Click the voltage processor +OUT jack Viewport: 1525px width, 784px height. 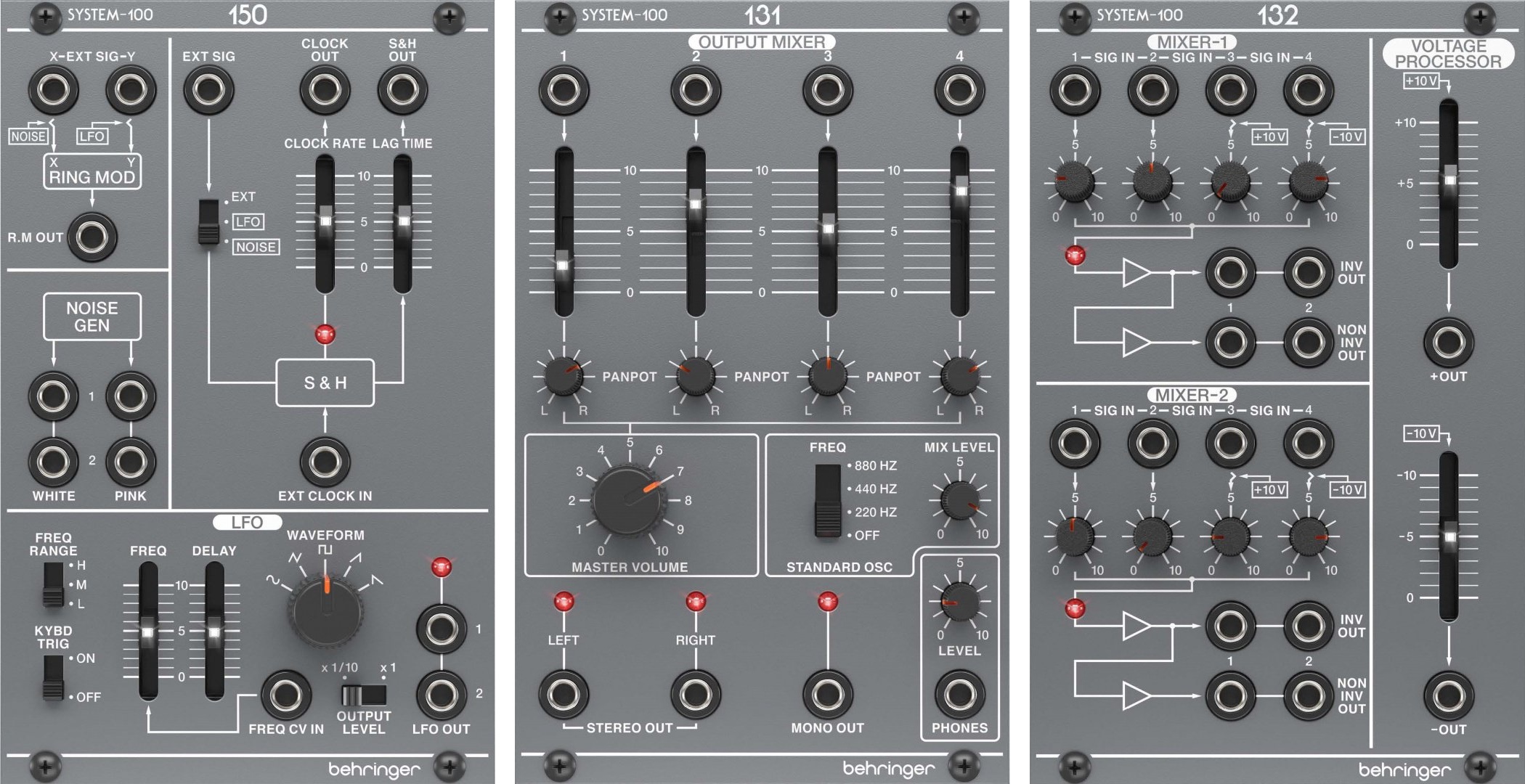(1448, 342)
